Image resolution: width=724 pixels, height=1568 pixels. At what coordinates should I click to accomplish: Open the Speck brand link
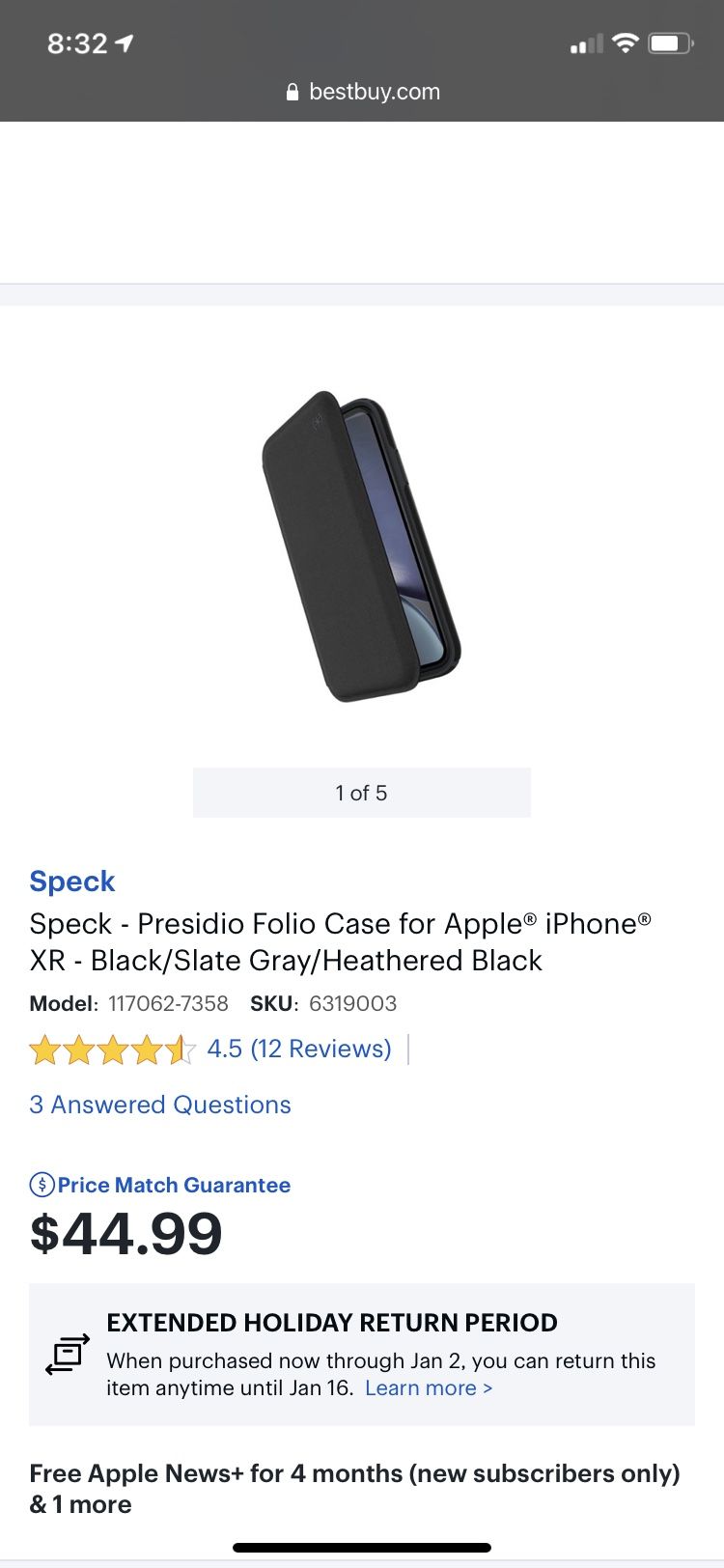tap(72, 881)
